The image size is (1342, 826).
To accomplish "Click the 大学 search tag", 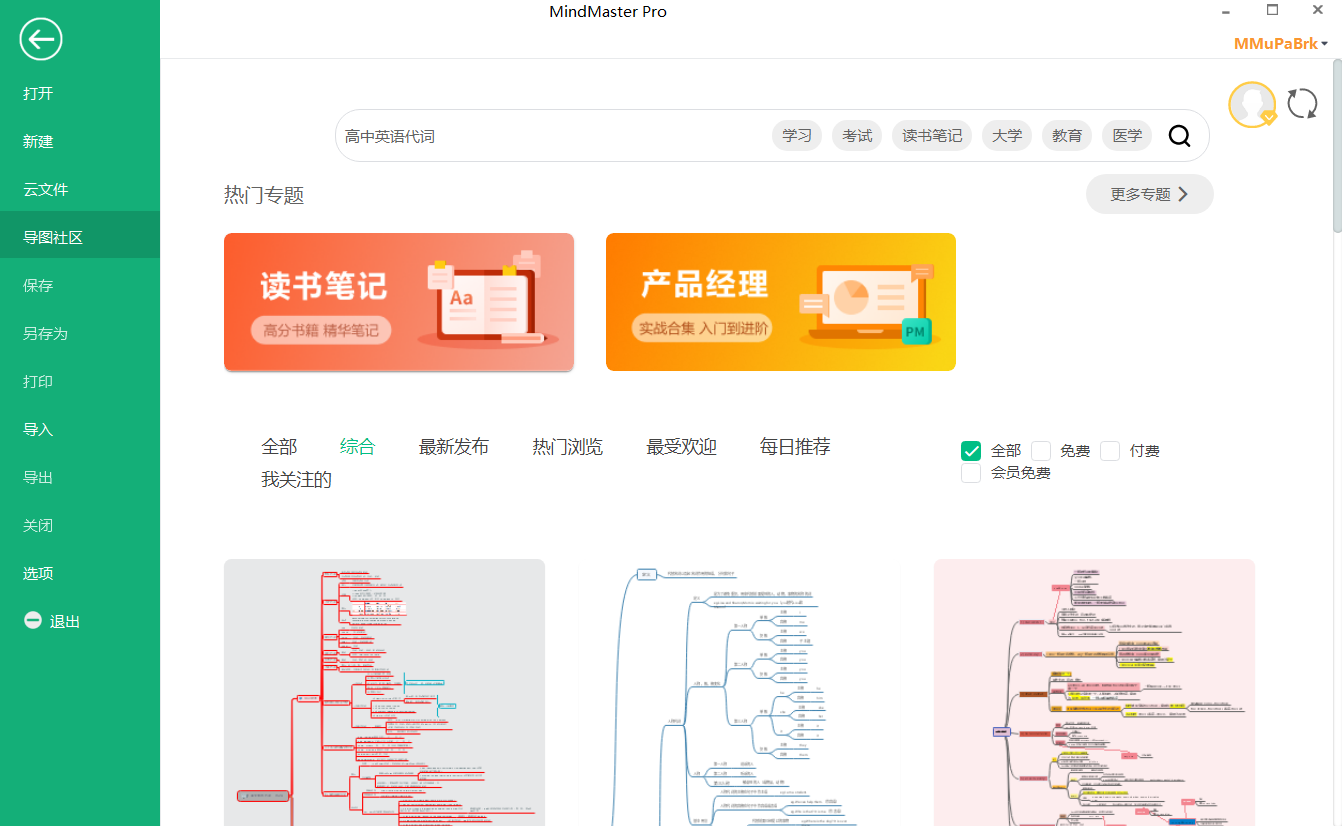I will (1007, 136).
